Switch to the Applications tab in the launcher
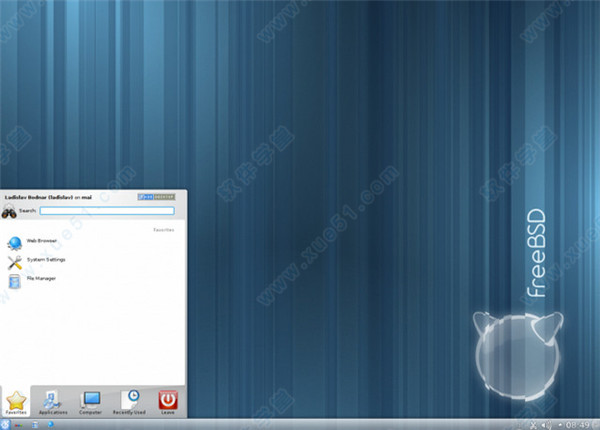The image size is (600, 430). [53, 402]
